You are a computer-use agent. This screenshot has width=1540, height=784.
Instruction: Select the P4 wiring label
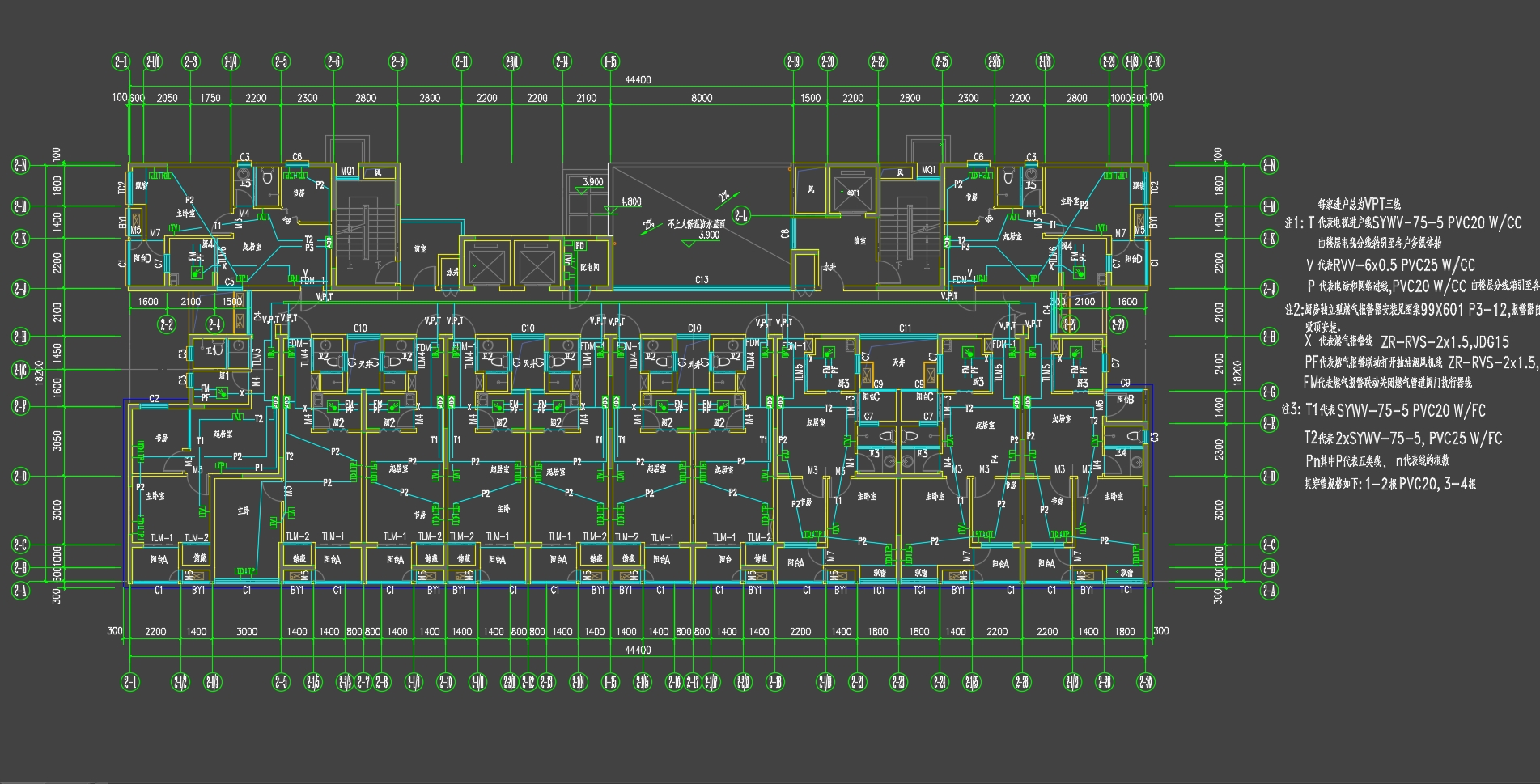coord(995,459)
